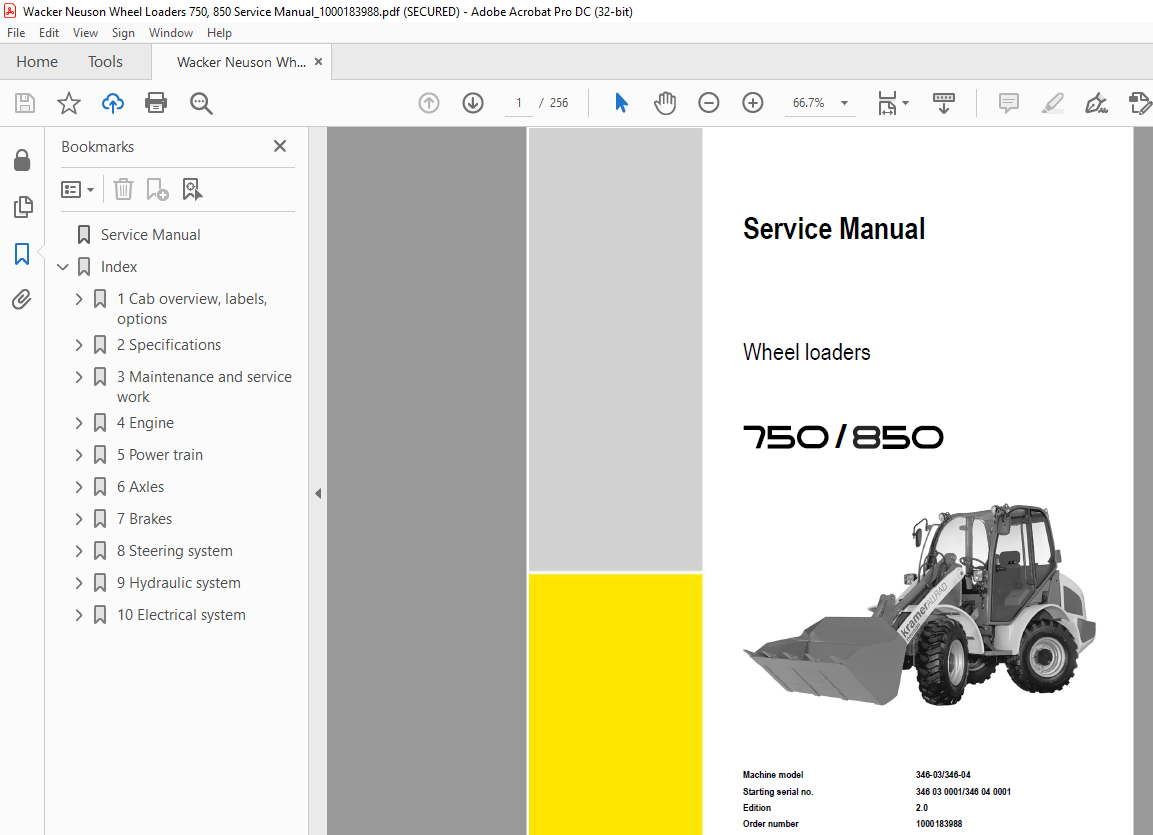Expand the 8 Steering system bookmark
Image resolution: width=1153 pixels, height=835 pixels.
tap(79, 551)
